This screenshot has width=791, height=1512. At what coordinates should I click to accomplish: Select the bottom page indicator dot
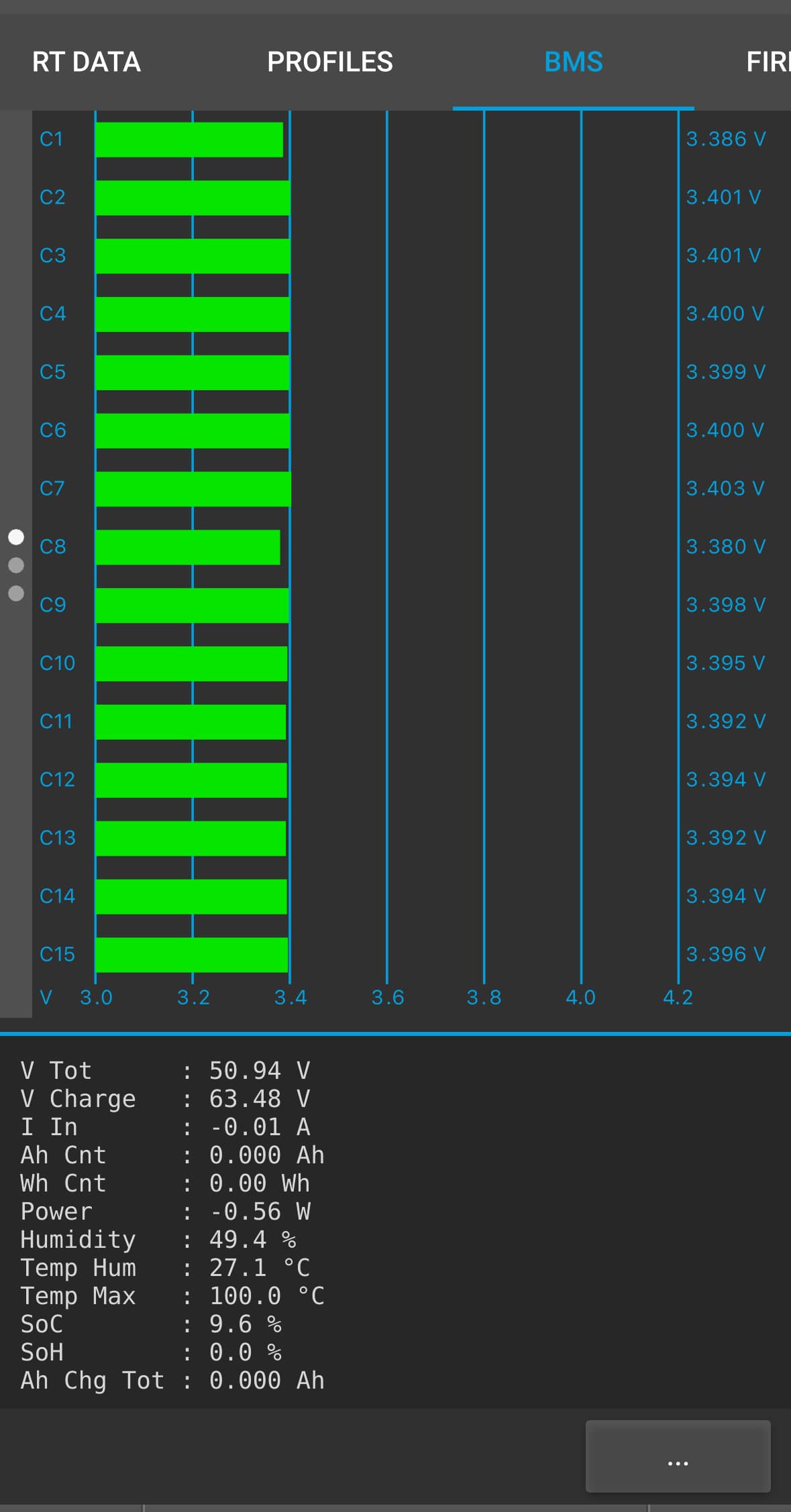(x=16, y=593)
